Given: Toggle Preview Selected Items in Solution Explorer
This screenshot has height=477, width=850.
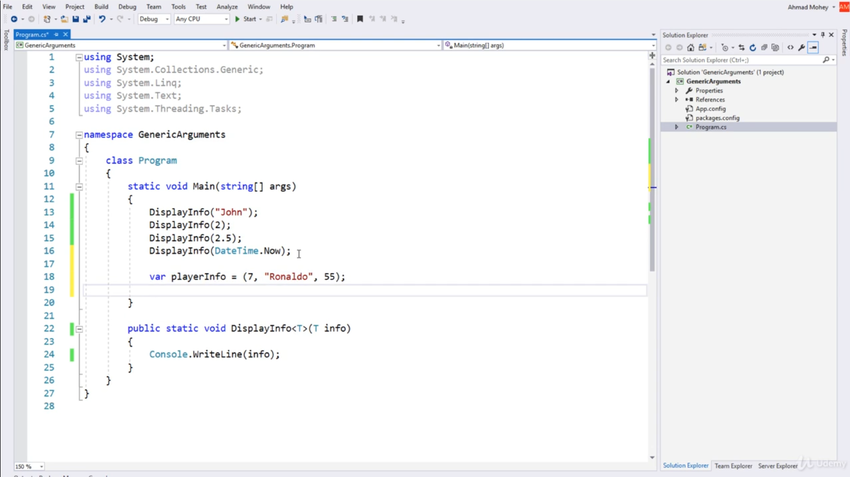Looking at the screenshot, I should click(813, 48).
